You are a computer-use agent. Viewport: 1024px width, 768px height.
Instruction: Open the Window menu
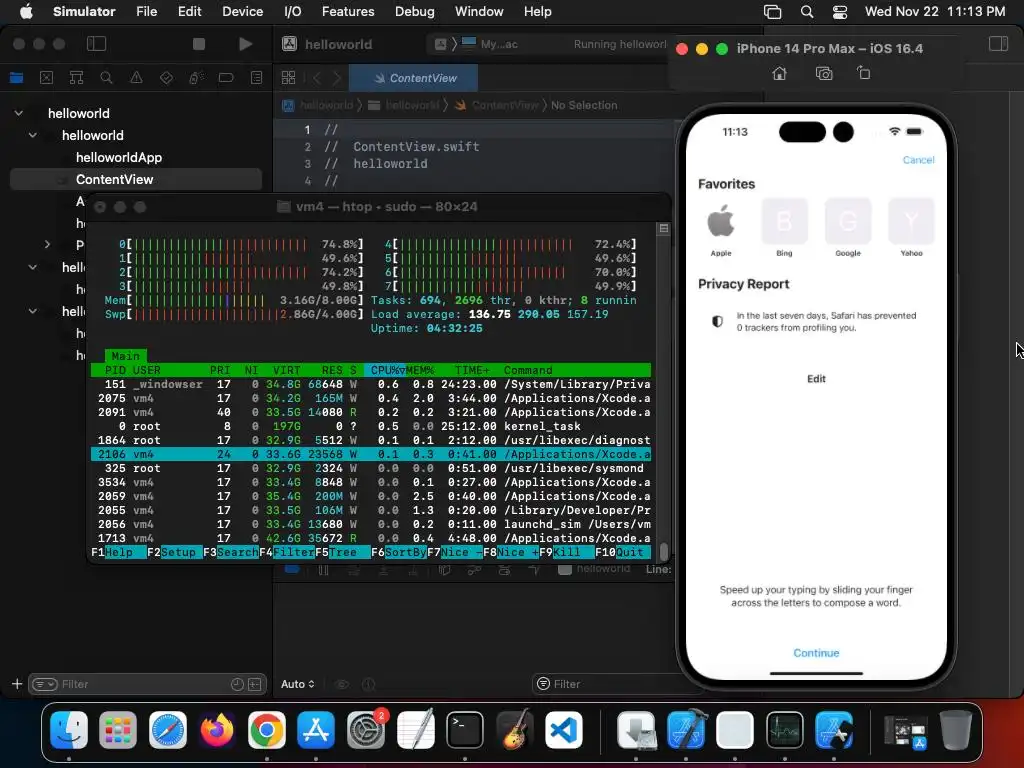point(479,11)
